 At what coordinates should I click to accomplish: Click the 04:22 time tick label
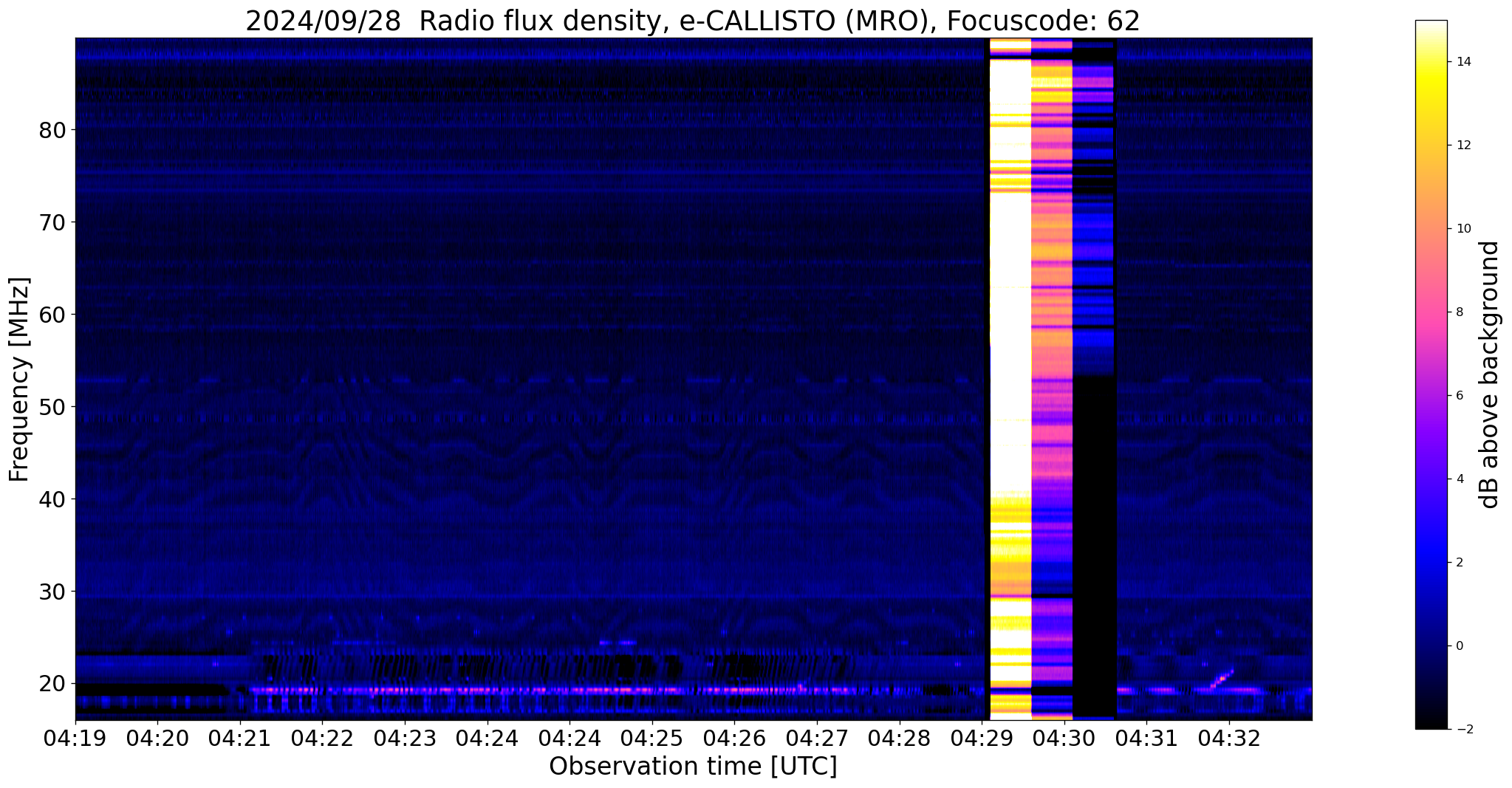(x=322, y=739)
